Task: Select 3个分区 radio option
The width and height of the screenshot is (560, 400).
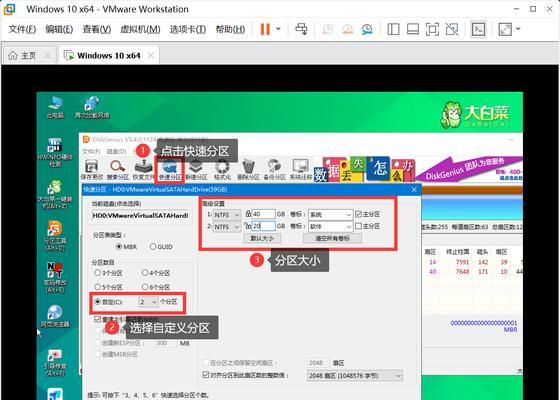Action: (97, 273)
